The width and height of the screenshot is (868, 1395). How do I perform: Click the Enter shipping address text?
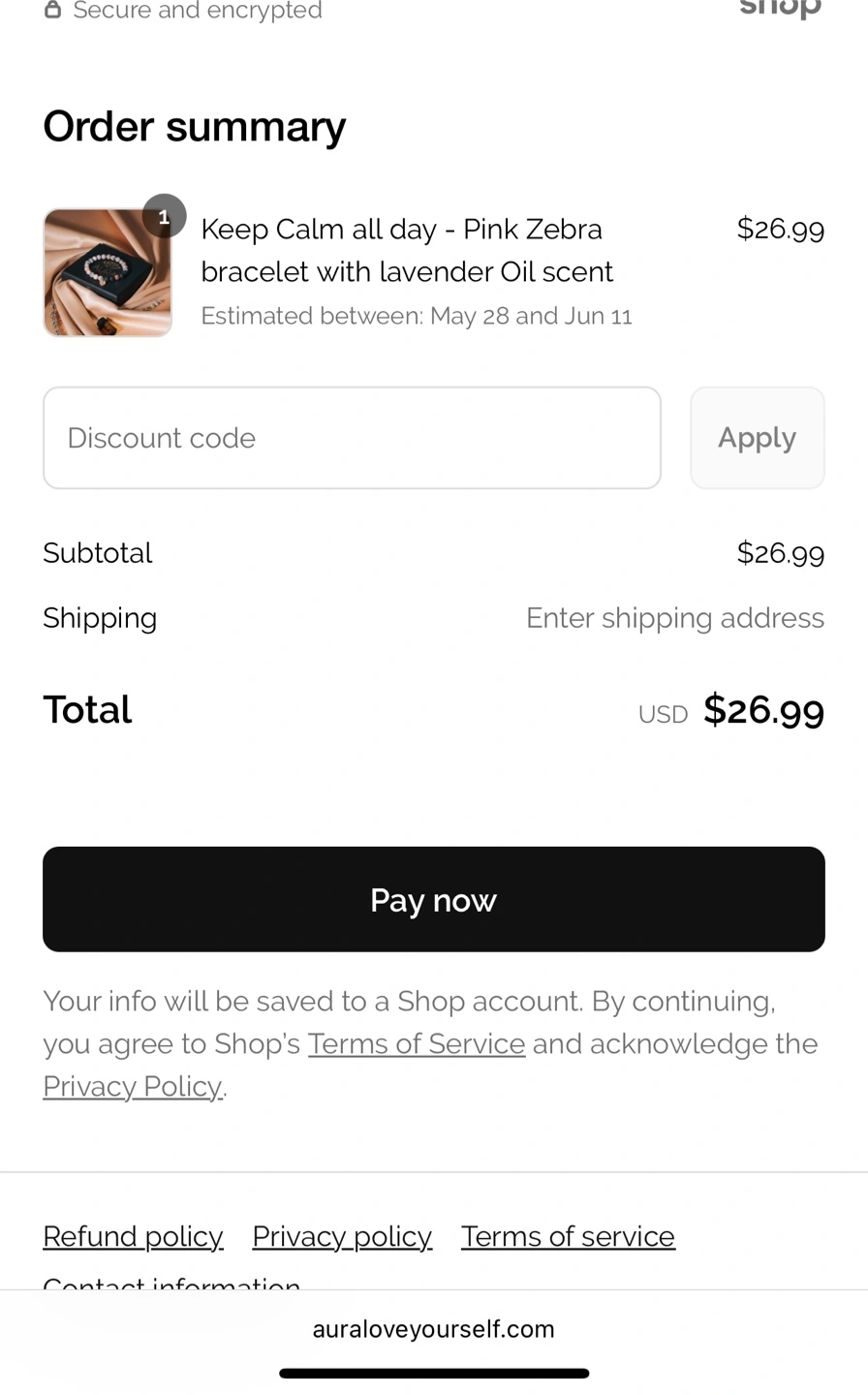pyautogui.click(x=674, y=618)
